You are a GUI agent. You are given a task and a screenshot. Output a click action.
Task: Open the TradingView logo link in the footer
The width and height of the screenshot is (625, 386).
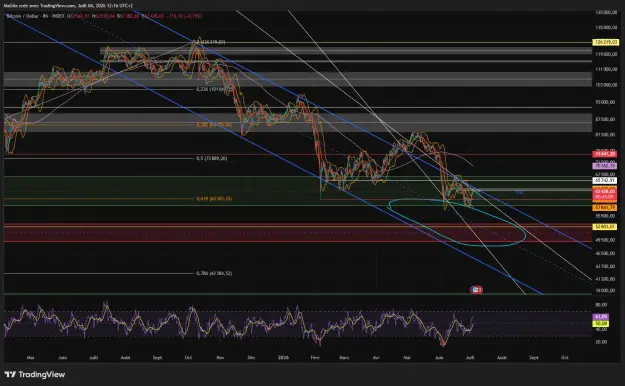pos(35,374)
